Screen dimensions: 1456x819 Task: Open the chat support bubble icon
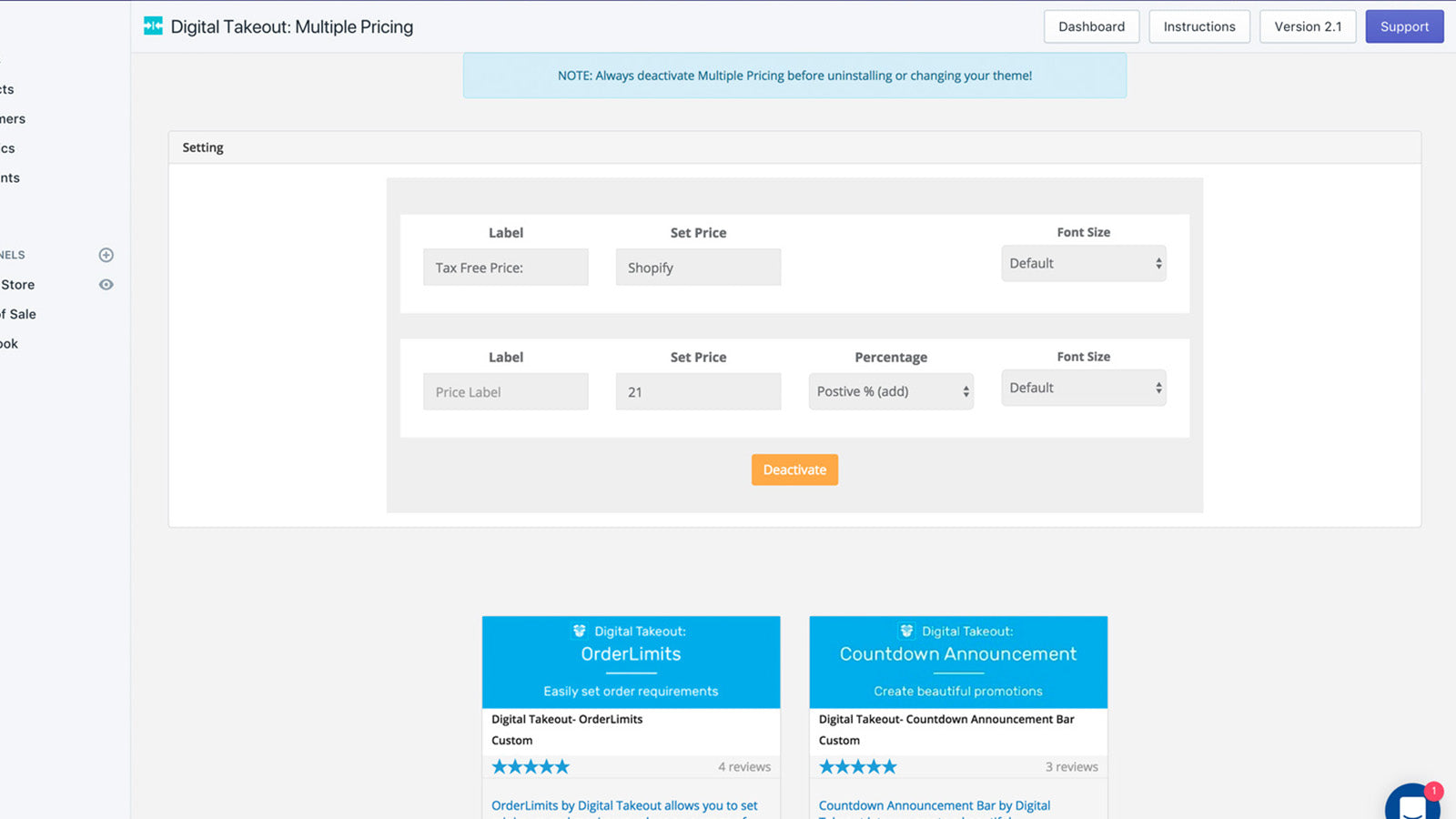1412,804
